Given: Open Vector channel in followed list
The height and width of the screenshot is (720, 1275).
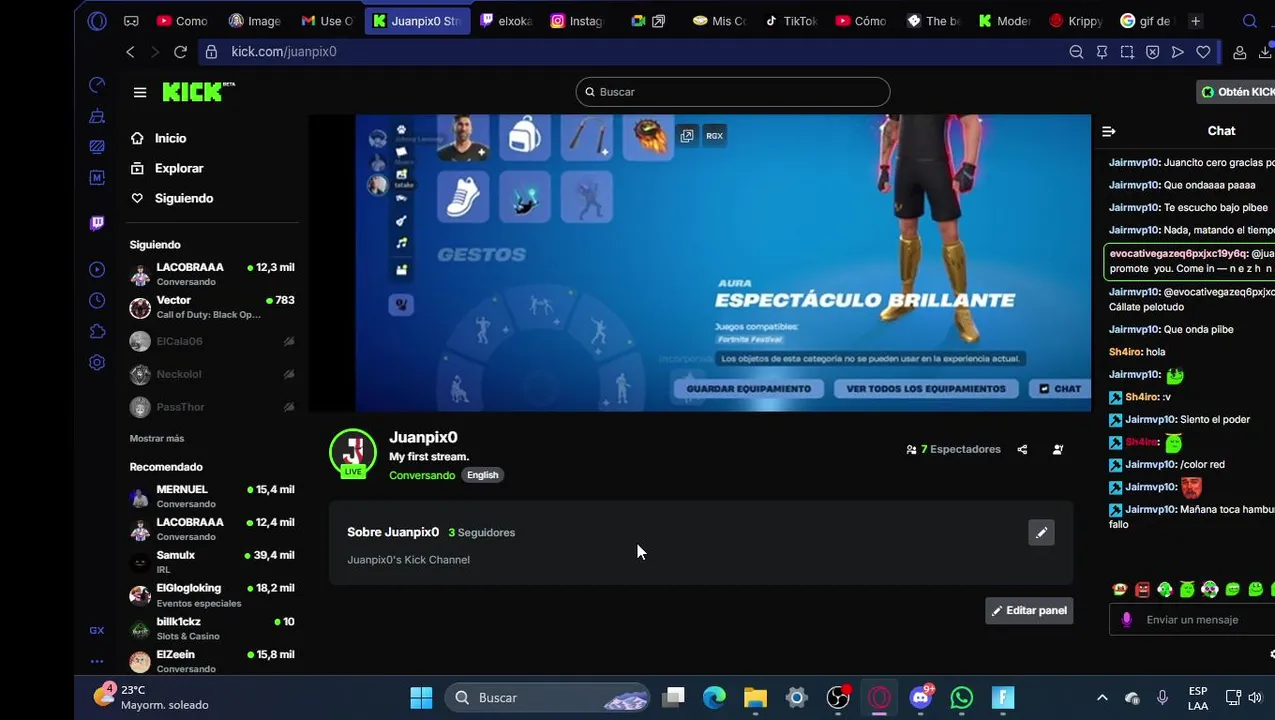Looking at the screenshot, I should pos(212,307).
